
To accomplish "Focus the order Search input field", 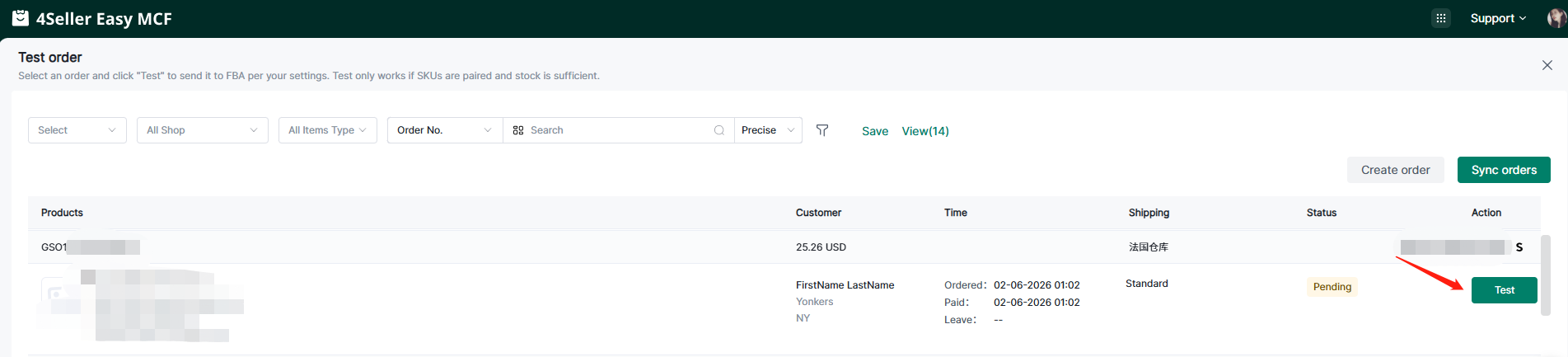I will pyautogui.click(x=618, y=130).
